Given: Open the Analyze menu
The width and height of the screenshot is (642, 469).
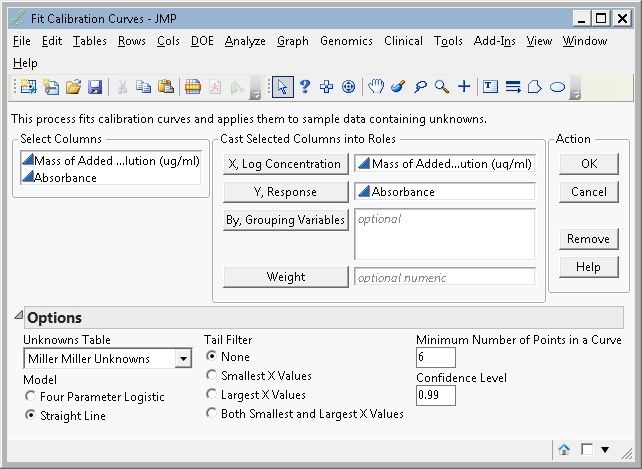Looking at the screenshot, I should (245, 41).
